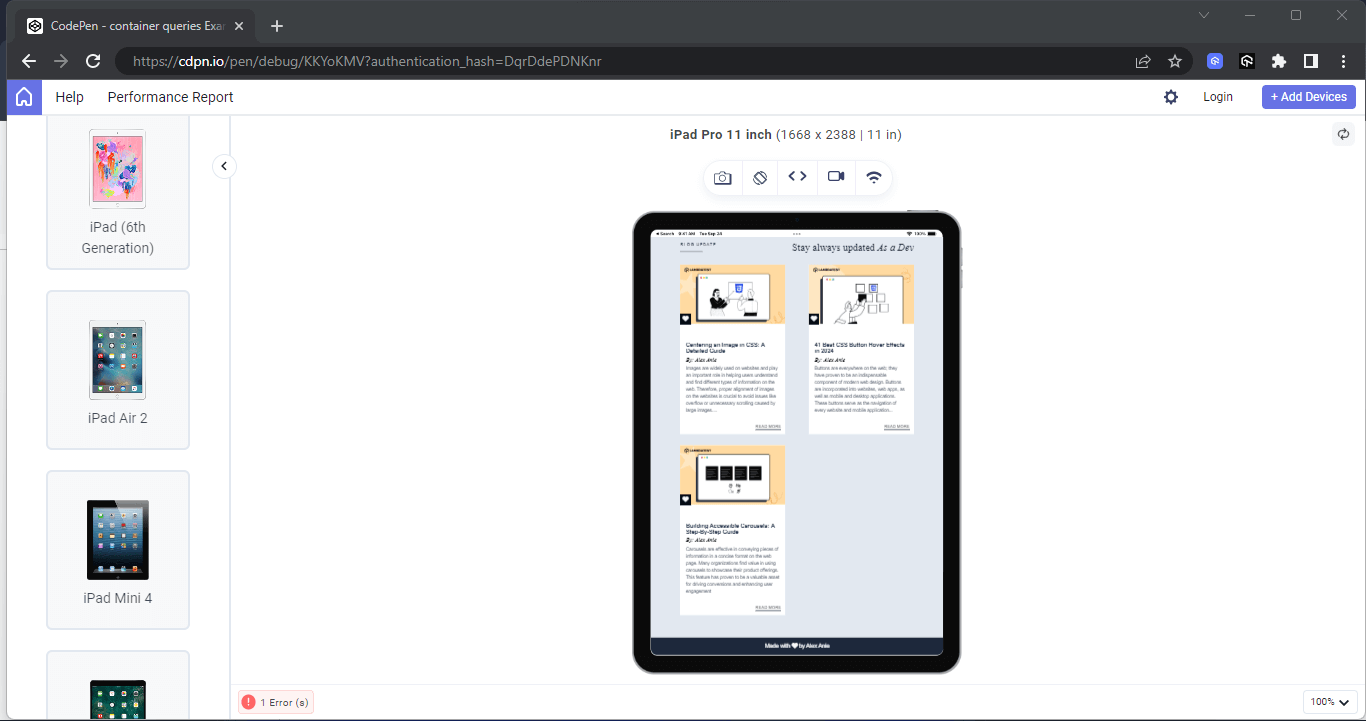
Task: Click the + Add Devices button
Action: (x=1308, y=96)
